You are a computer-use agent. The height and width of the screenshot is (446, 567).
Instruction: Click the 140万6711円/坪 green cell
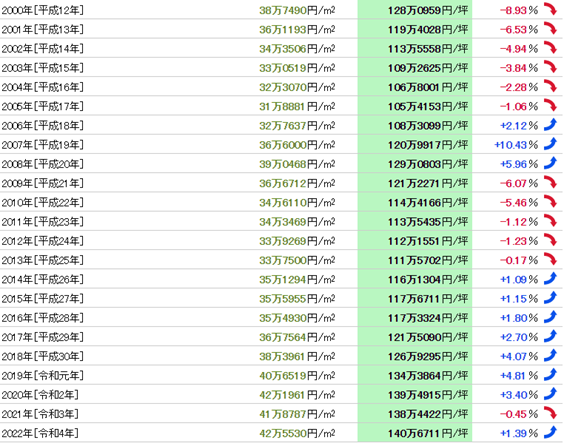coord(415,433)
